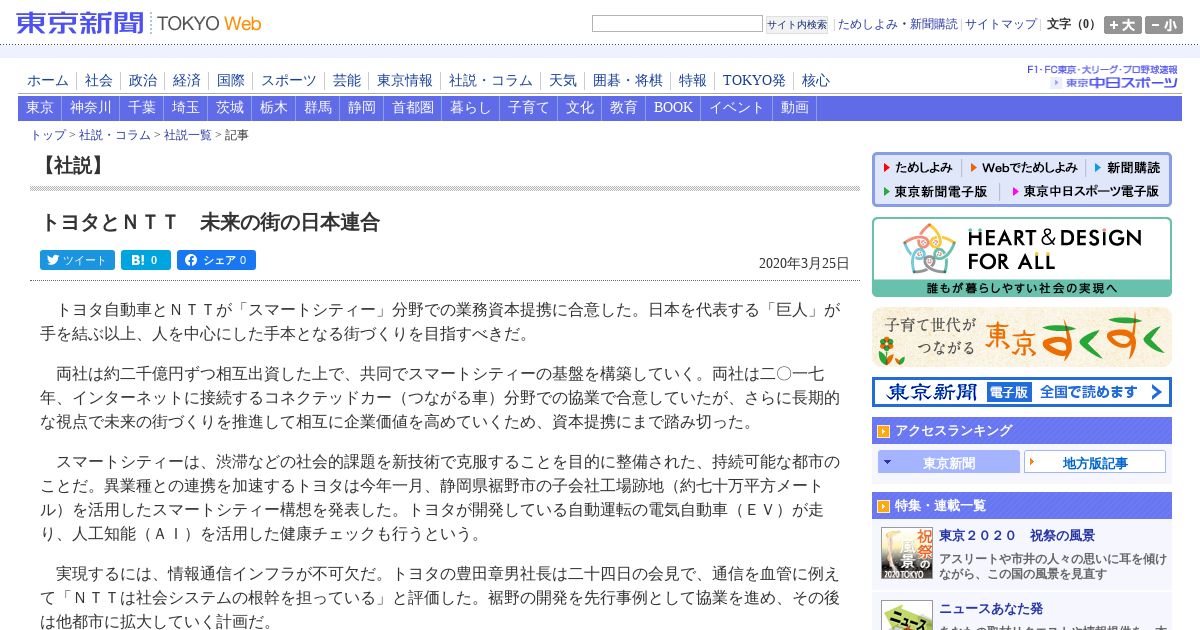The image size is (1200, 630).
Task: Select 静岡 regional tab
Action: click(x=362, y=108)
